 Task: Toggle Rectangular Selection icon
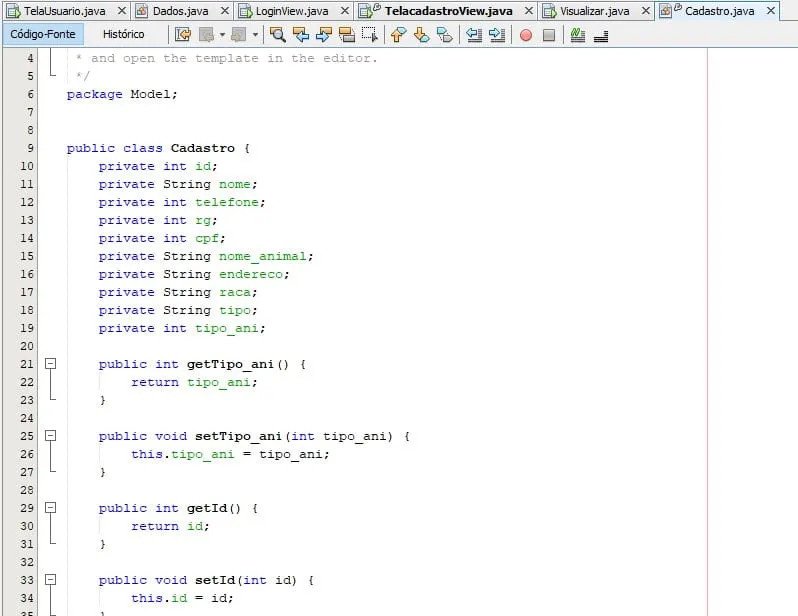pyautogui.click(x=370, y=35)
